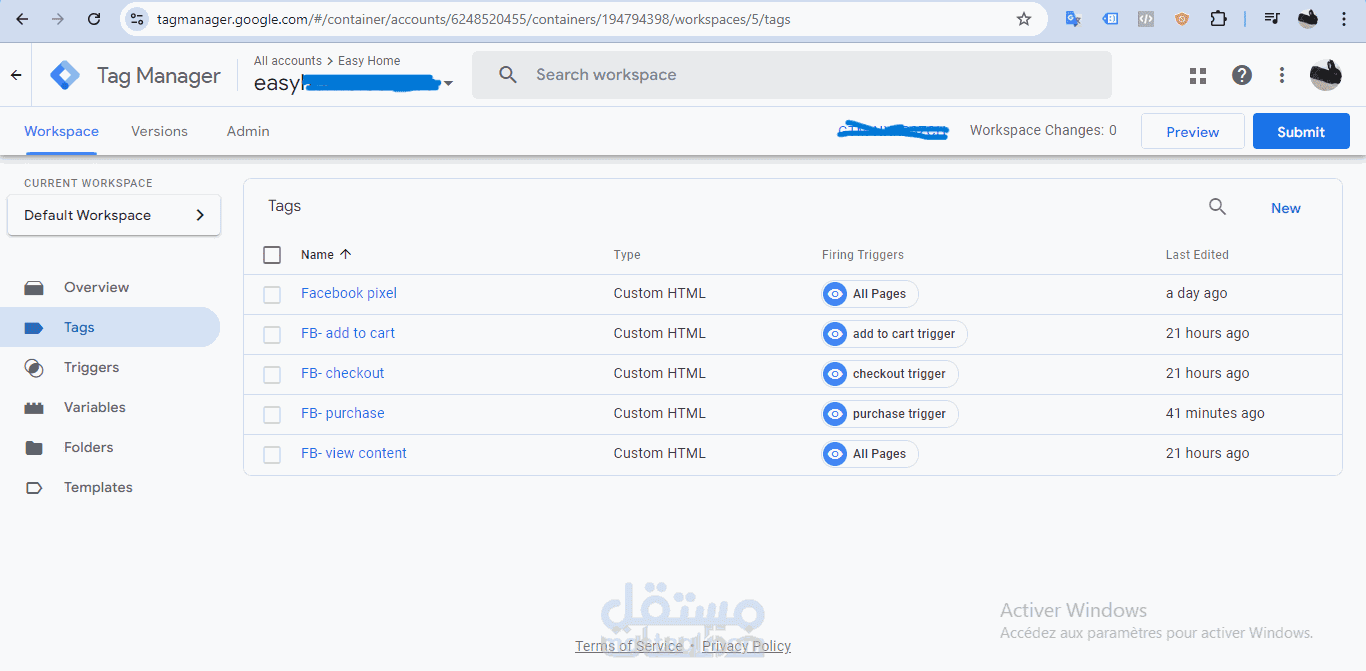Click the browser address bar URL
Viewport: 1366px width, 671px height.
tap(473, 19)
